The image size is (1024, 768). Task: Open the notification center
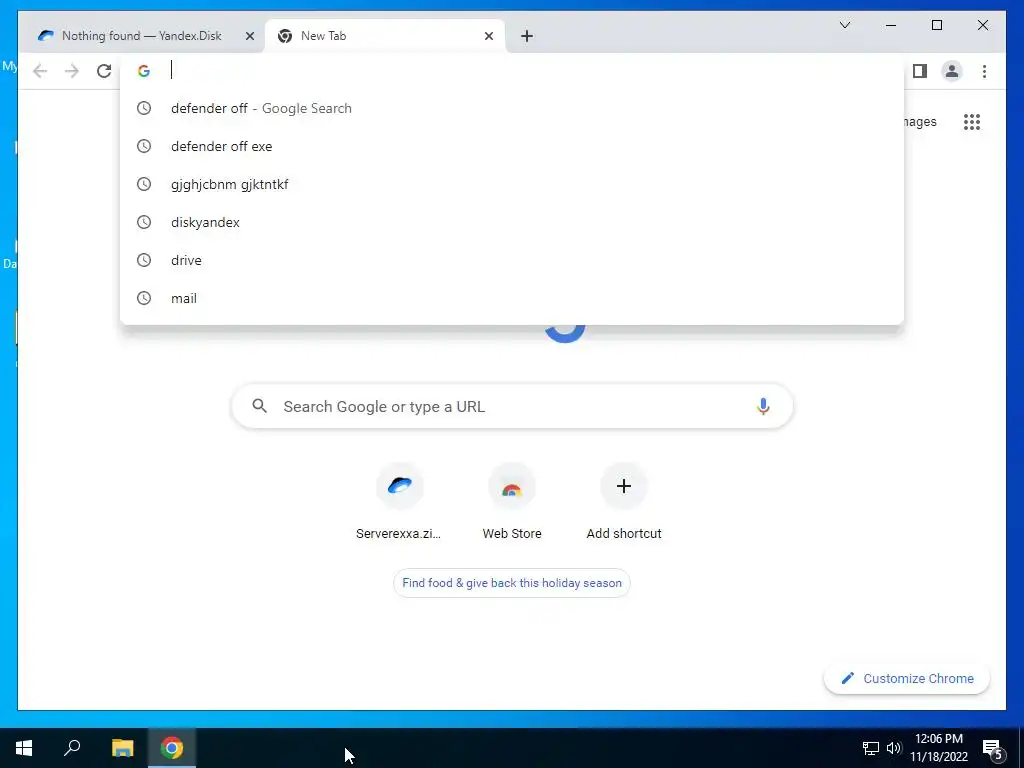pos(993,748)
